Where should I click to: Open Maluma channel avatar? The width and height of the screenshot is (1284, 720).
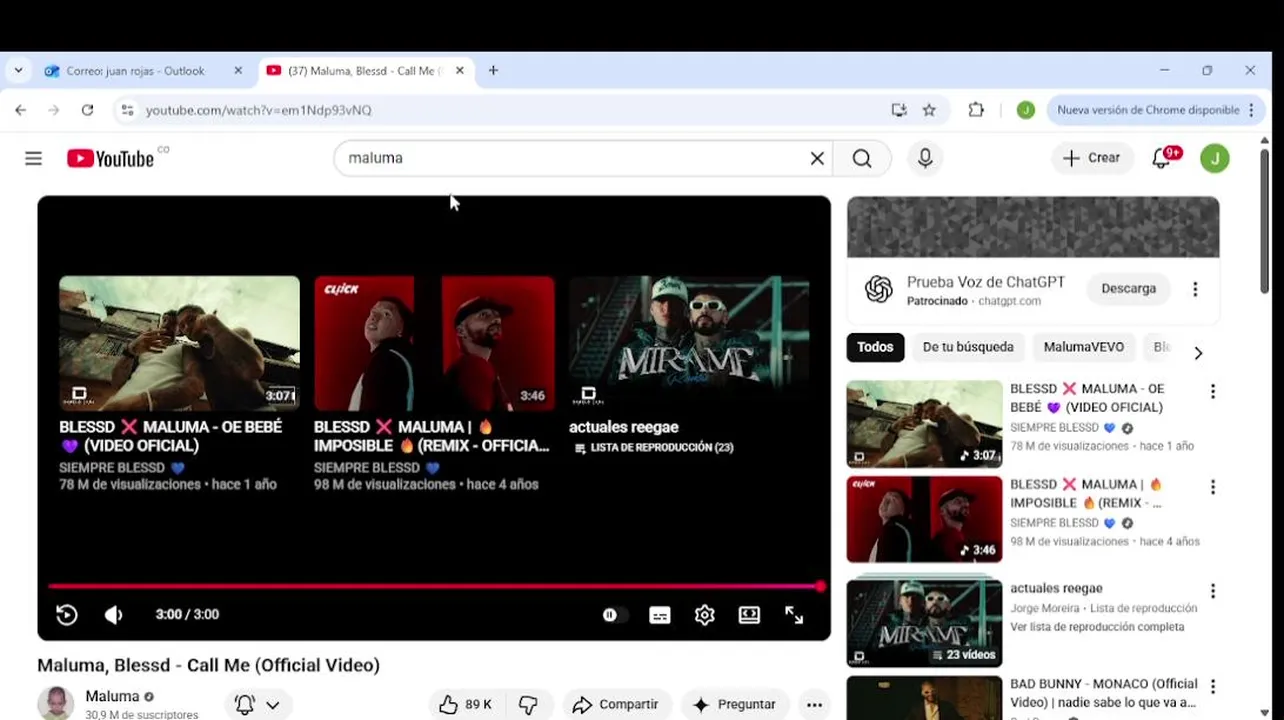click(56, 703)
